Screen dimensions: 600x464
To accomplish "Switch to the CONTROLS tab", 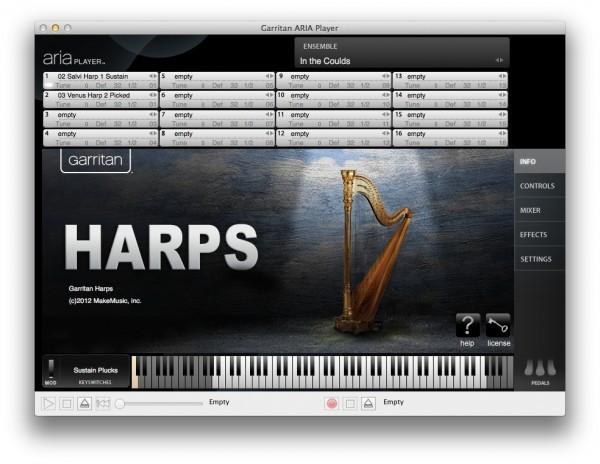I will [x=540, y=186].
